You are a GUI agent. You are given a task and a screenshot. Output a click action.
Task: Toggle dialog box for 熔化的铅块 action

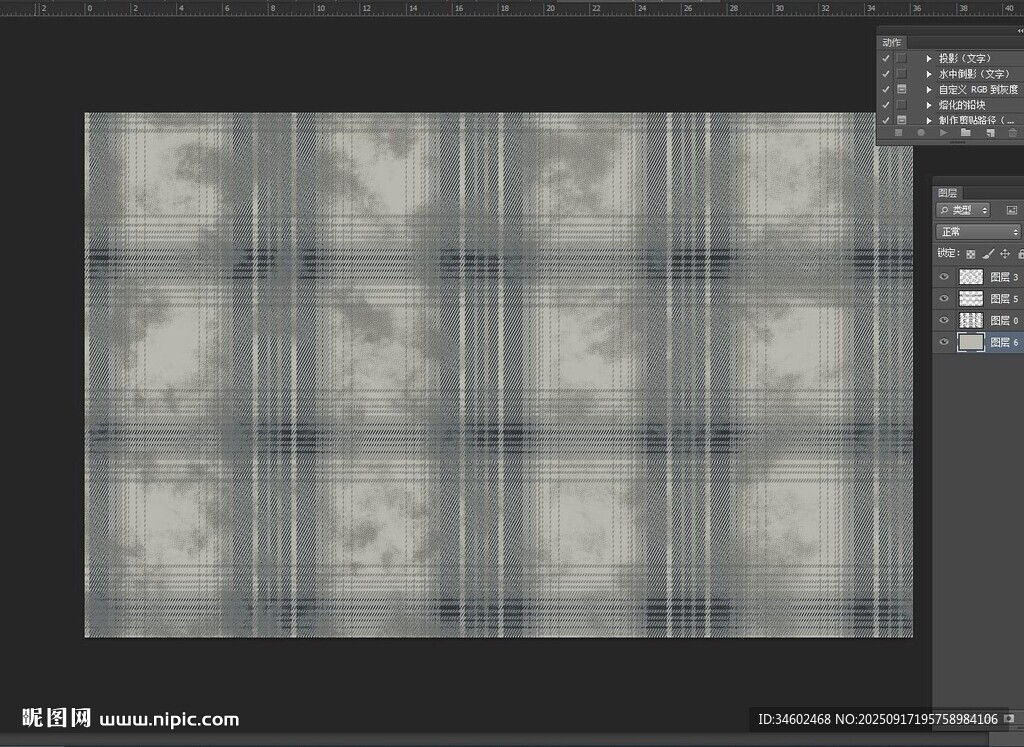tap(902, 104)
